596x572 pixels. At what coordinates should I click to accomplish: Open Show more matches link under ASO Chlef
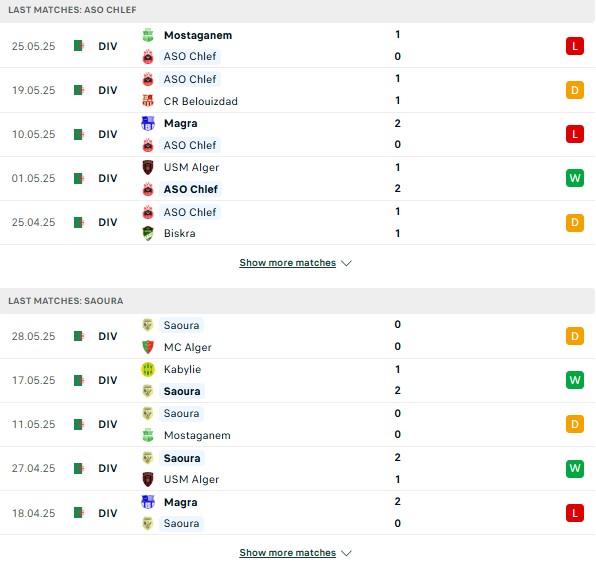[x=288, y=263]
